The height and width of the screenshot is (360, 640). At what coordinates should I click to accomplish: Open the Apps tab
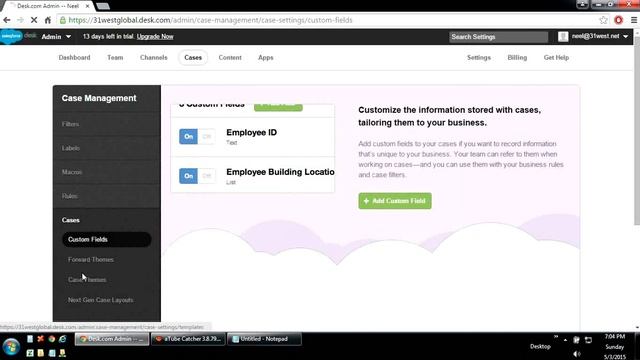point(265,58)
